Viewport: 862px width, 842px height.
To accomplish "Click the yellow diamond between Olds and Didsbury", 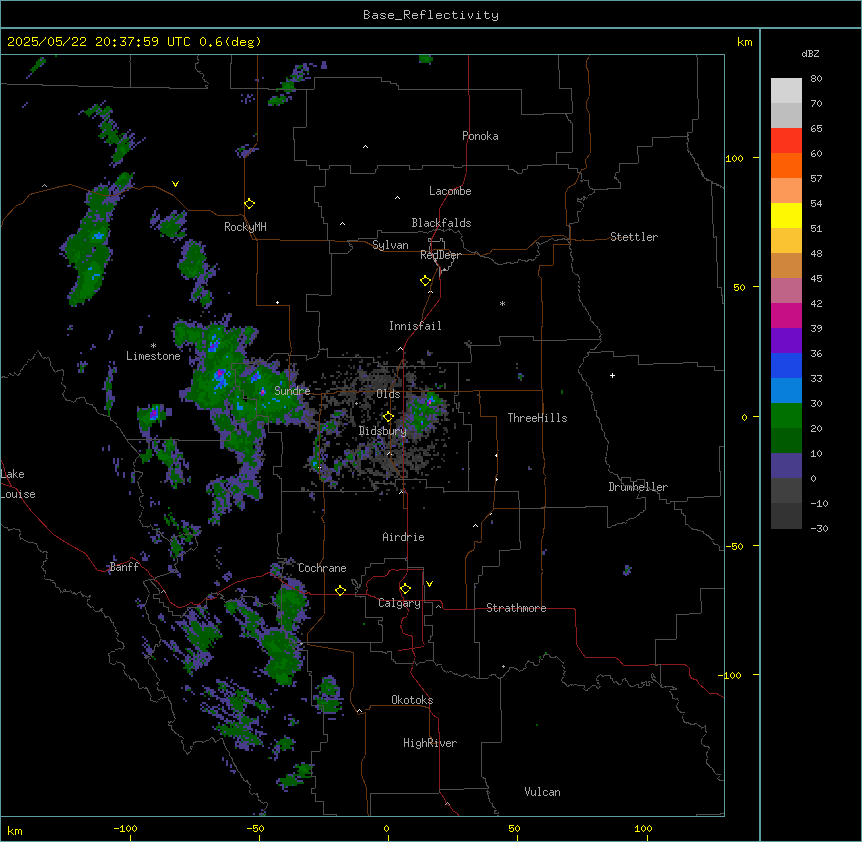I will [388, 417].
